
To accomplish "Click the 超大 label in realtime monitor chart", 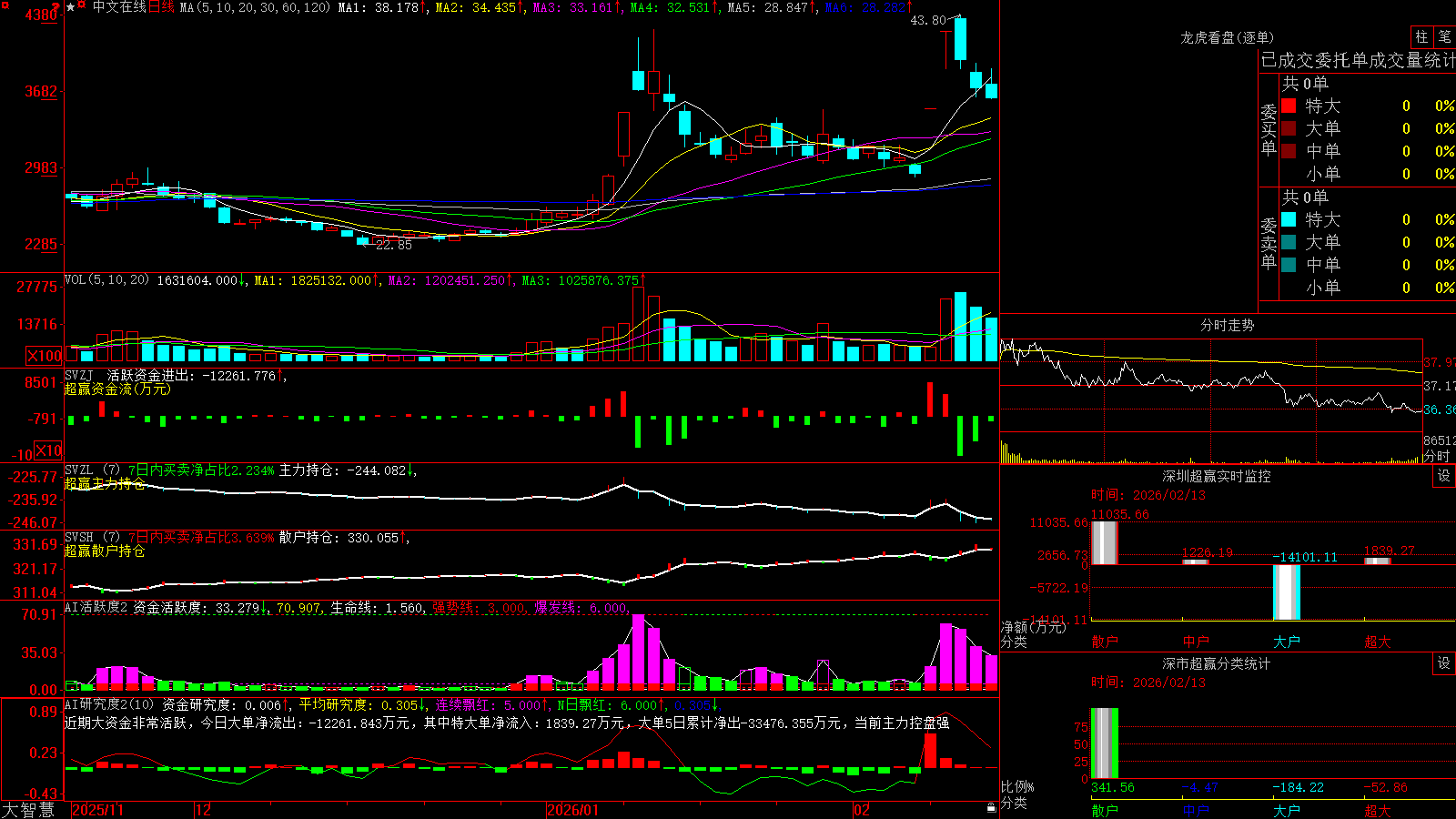I will click(x=1377, y=642).
